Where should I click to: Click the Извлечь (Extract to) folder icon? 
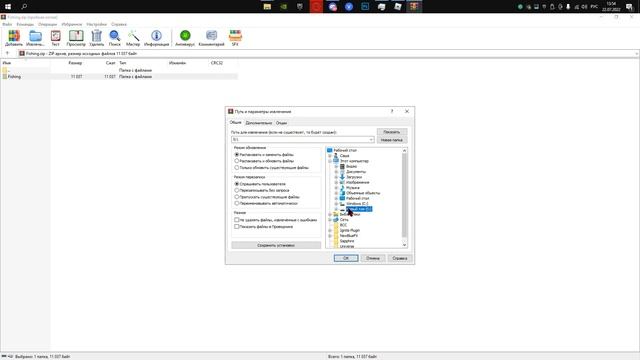click(x=36, y=36)
